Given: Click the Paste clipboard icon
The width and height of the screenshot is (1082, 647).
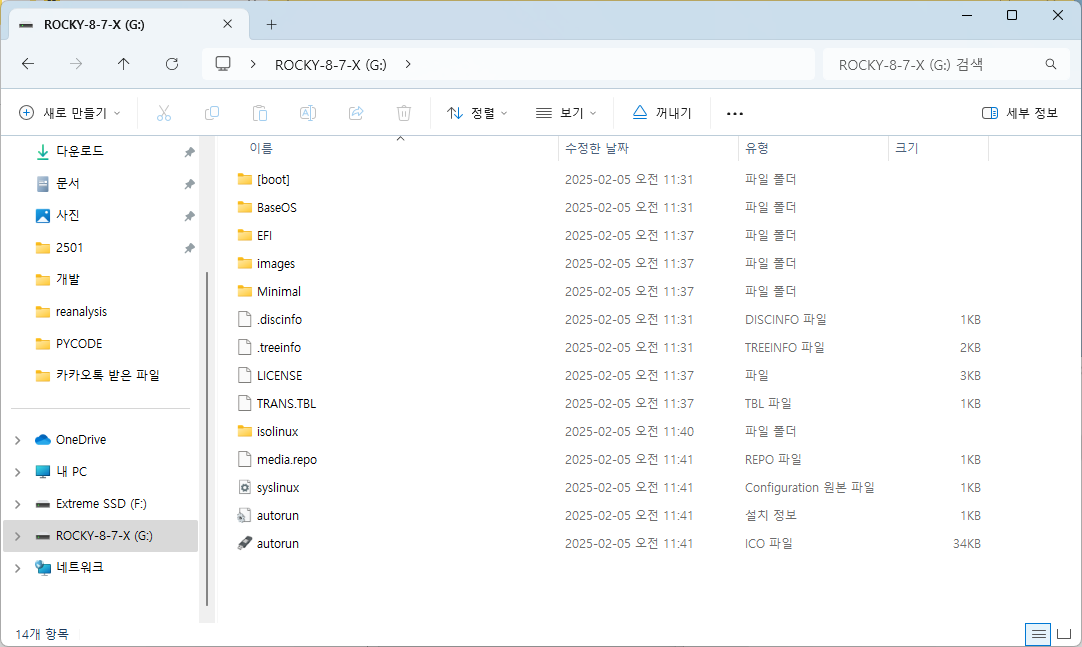Looking at the screenshot, I should [259, 113].
